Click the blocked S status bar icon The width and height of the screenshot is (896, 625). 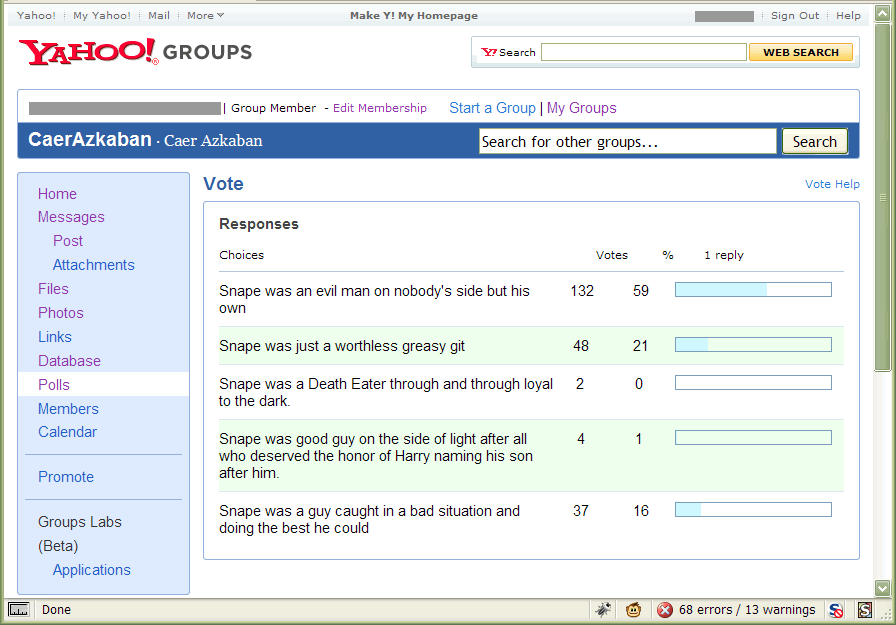point(835,610)
